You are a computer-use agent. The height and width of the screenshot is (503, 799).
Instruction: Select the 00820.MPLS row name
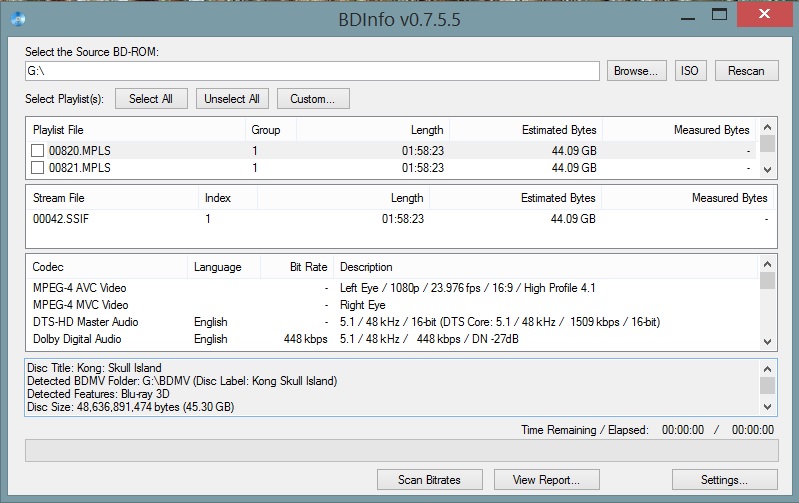(x=79, y=151)
